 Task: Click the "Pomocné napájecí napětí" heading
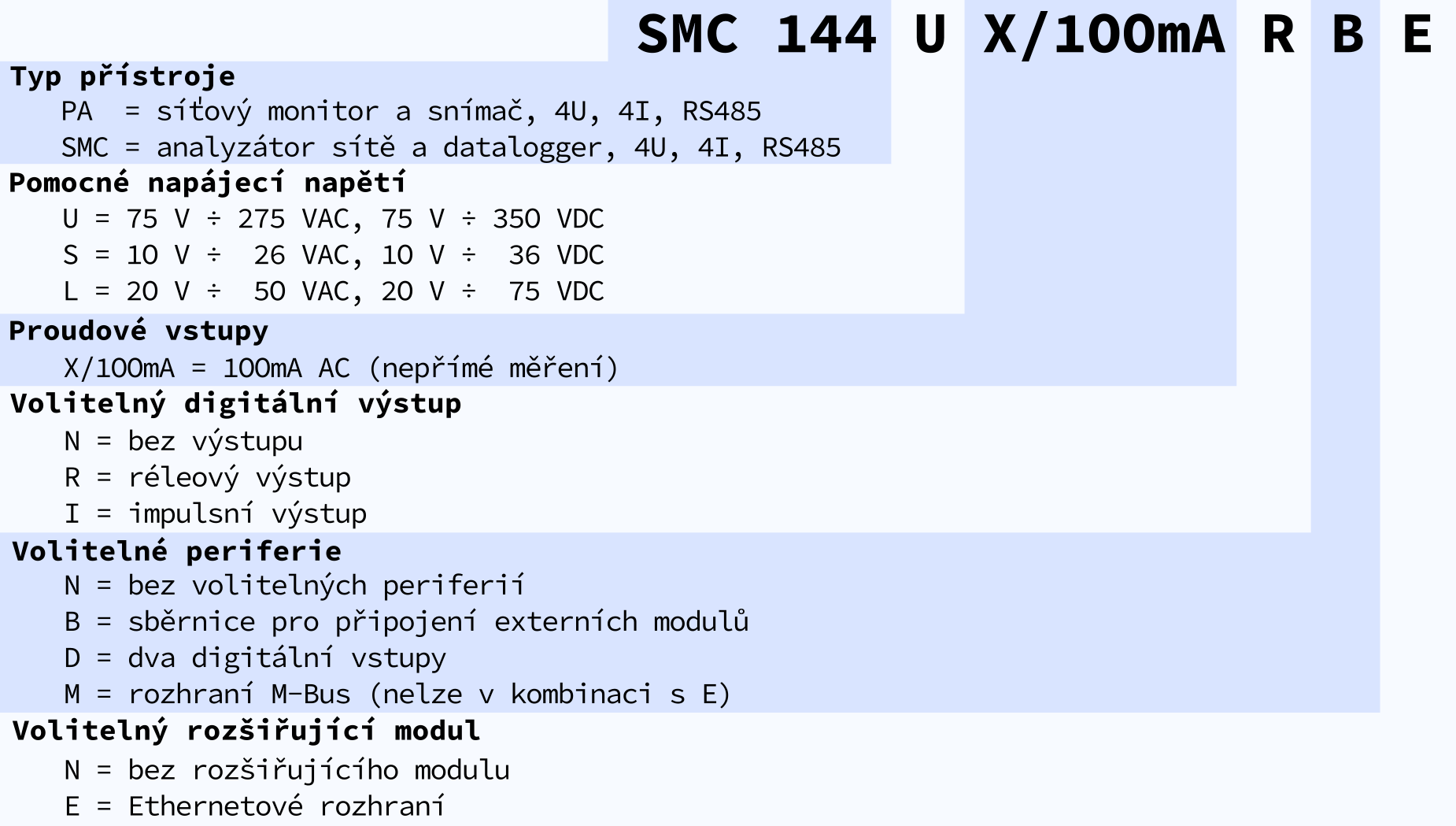(x=207, y=183)
